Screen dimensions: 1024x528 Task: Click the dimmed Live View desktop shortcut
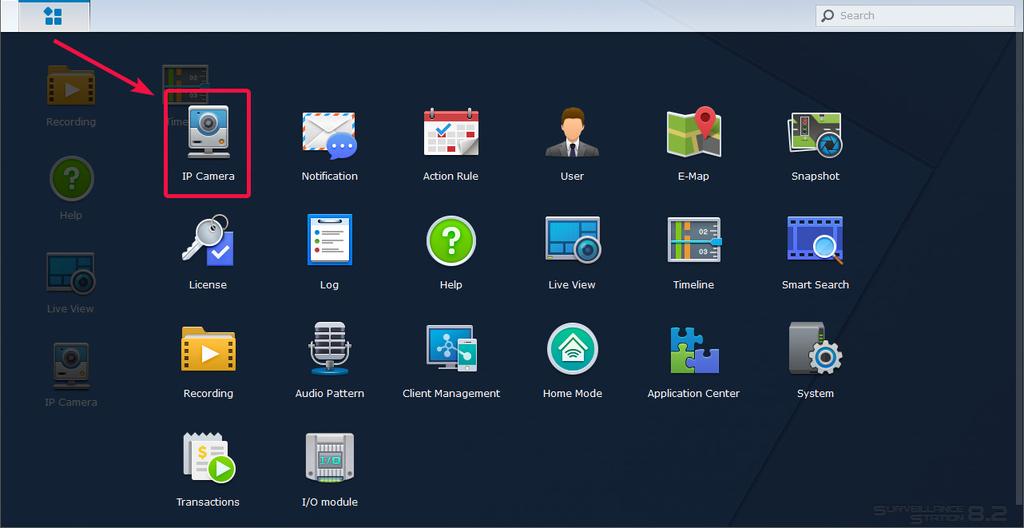click(x=71, y=273)
